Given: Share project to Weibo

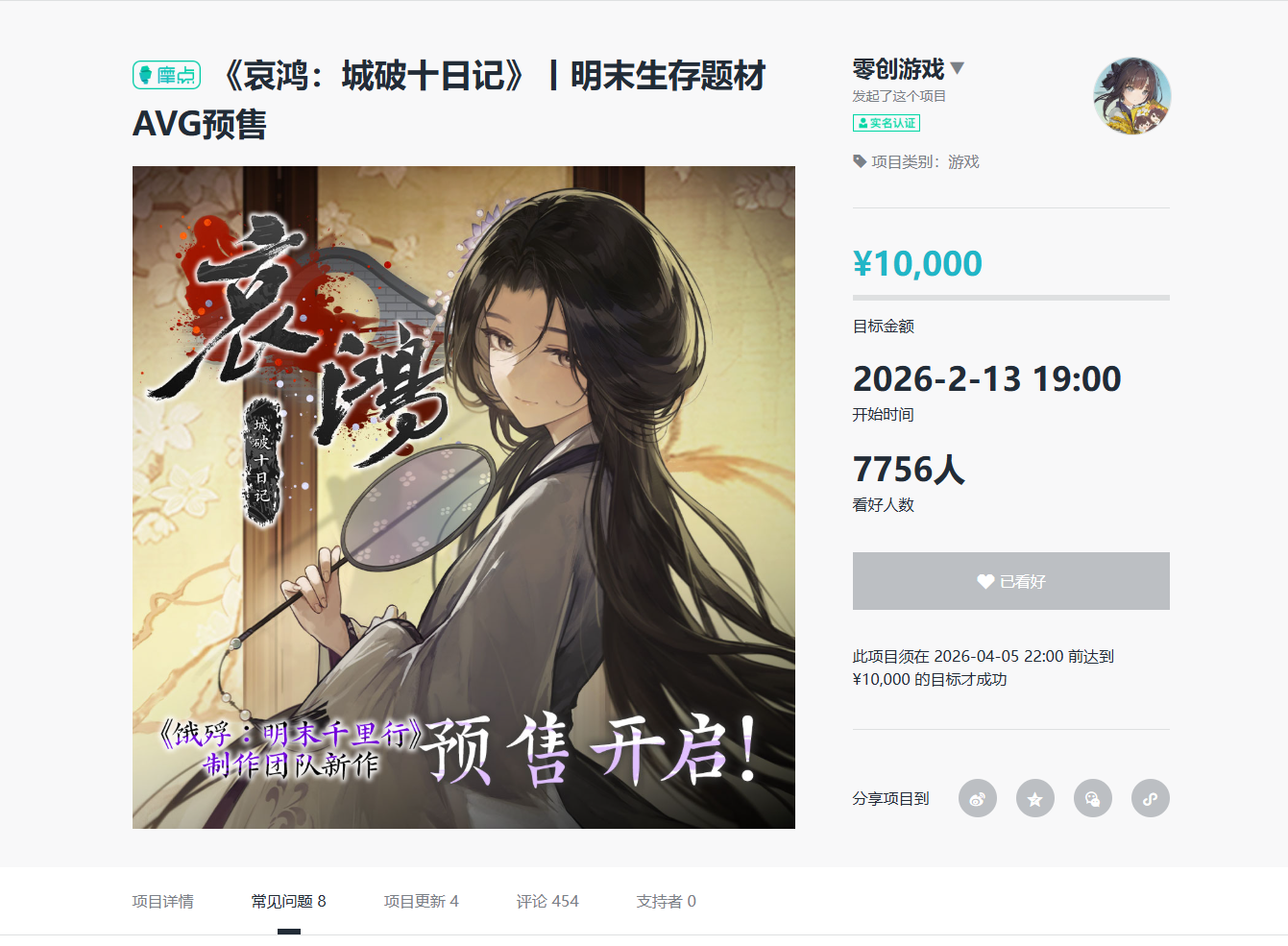Looking at the screenshot, I should [977, 798].
